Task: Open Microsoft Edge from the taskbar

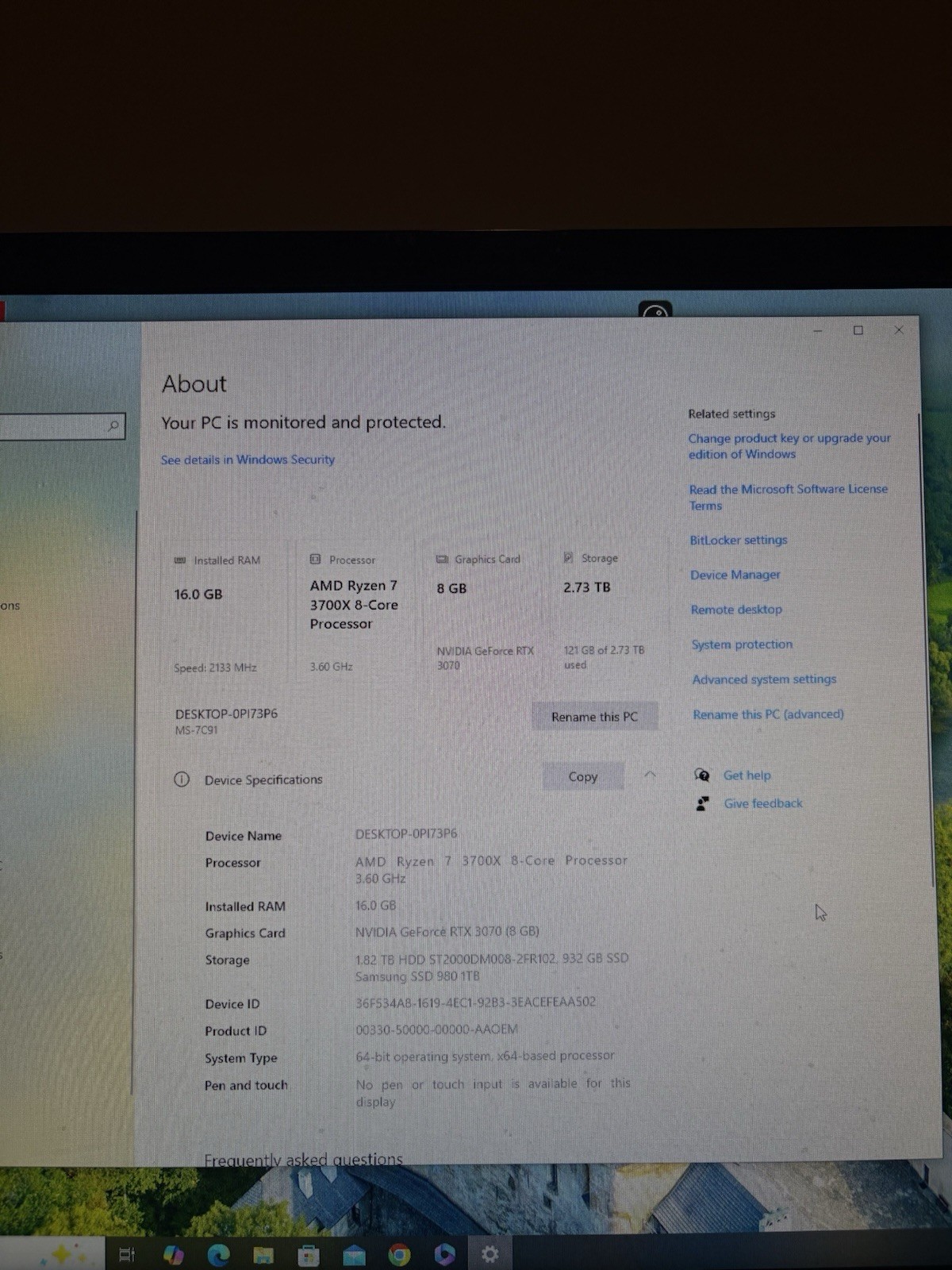Action: point(218,1254)
